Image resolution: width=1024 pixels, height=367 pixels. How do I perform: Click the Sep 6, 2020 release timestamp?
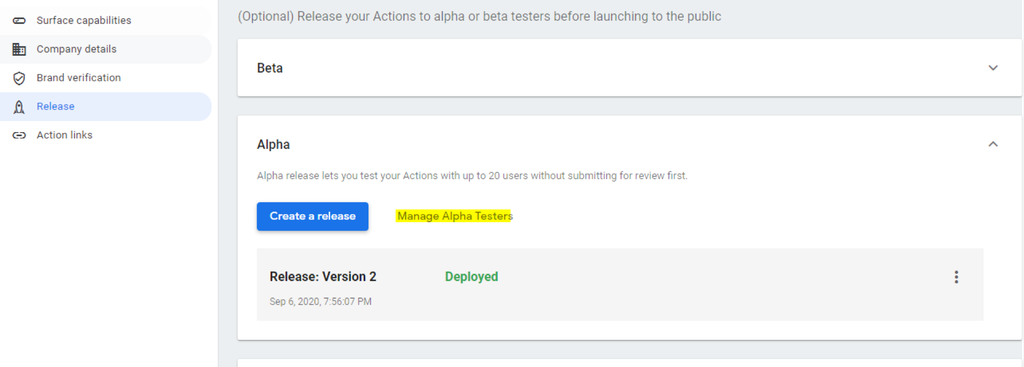tap(321, 302)
